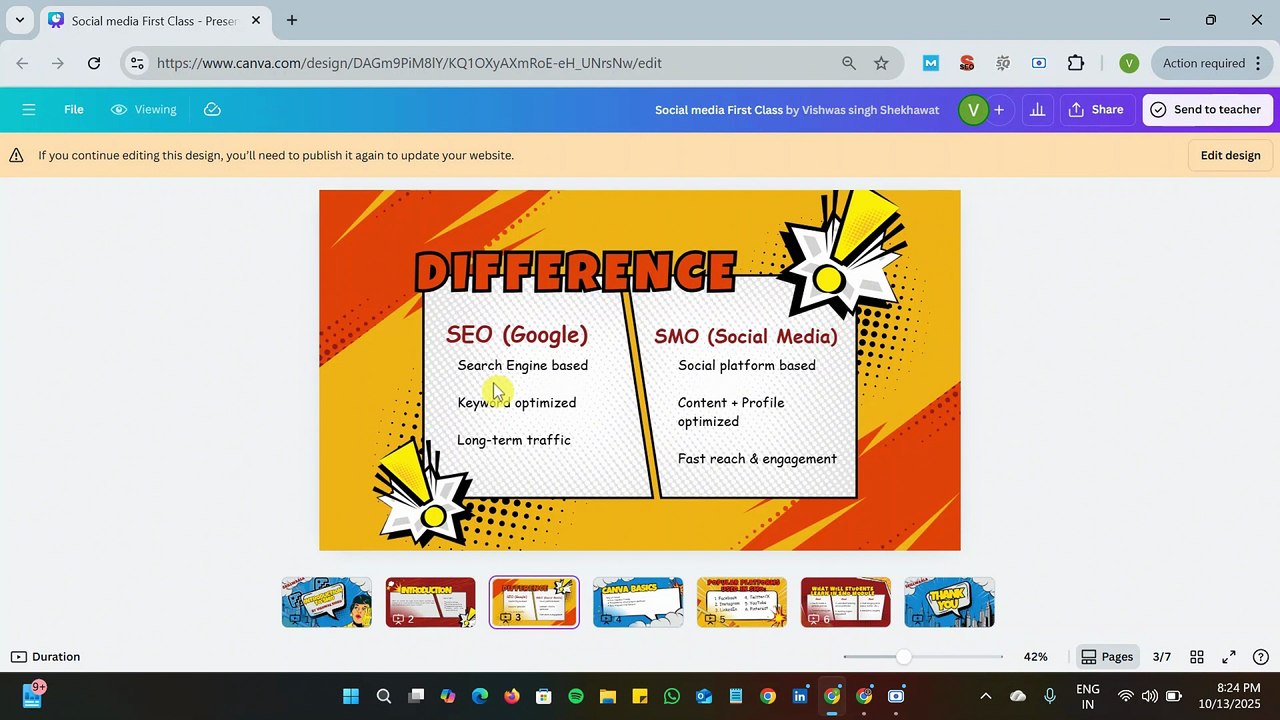Open Windows taskbar Search
1280x720 pixels.
tap(383, 696)
